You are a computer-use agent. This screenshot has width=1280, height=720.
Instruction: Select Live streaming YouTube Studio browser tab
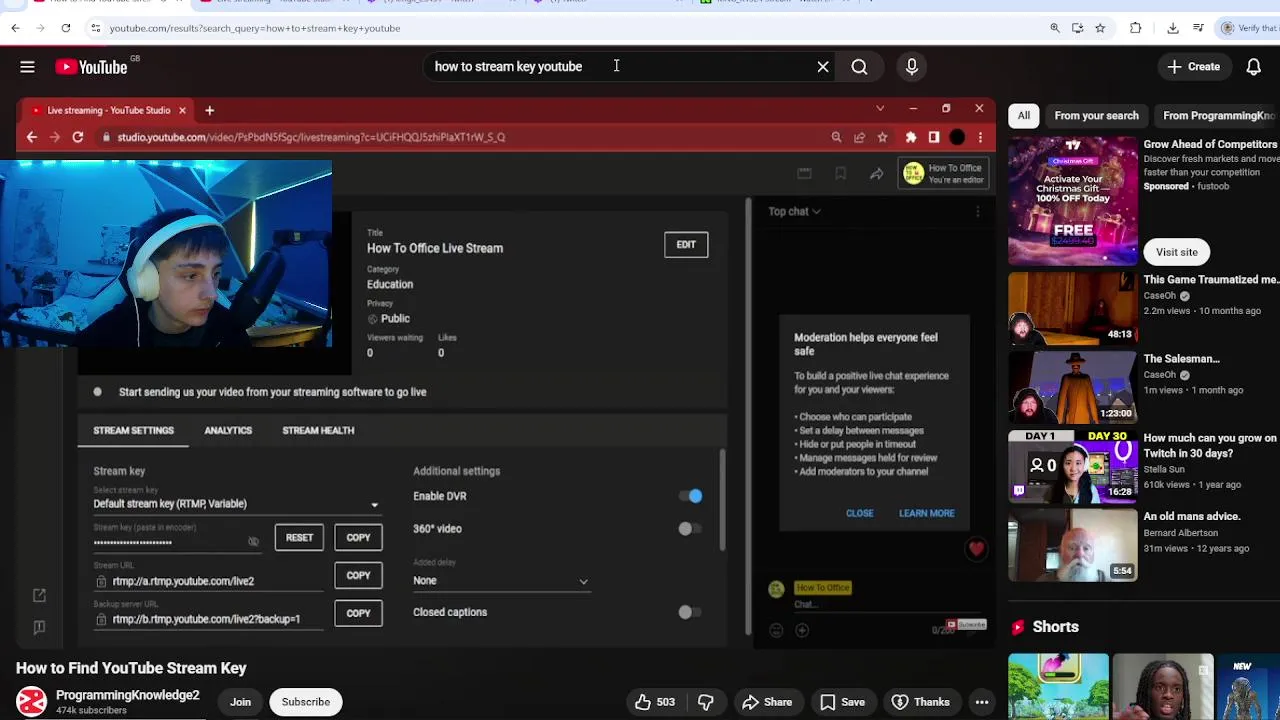[x=108, y=110]
